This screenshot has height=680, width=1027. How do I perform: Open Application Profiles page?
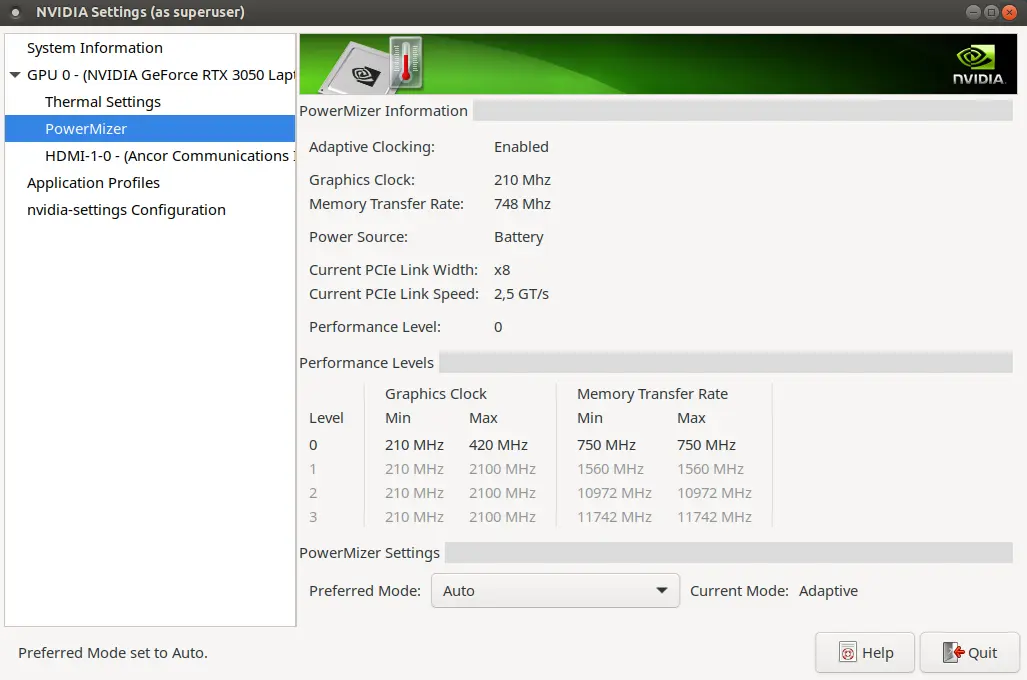point(93,183)
